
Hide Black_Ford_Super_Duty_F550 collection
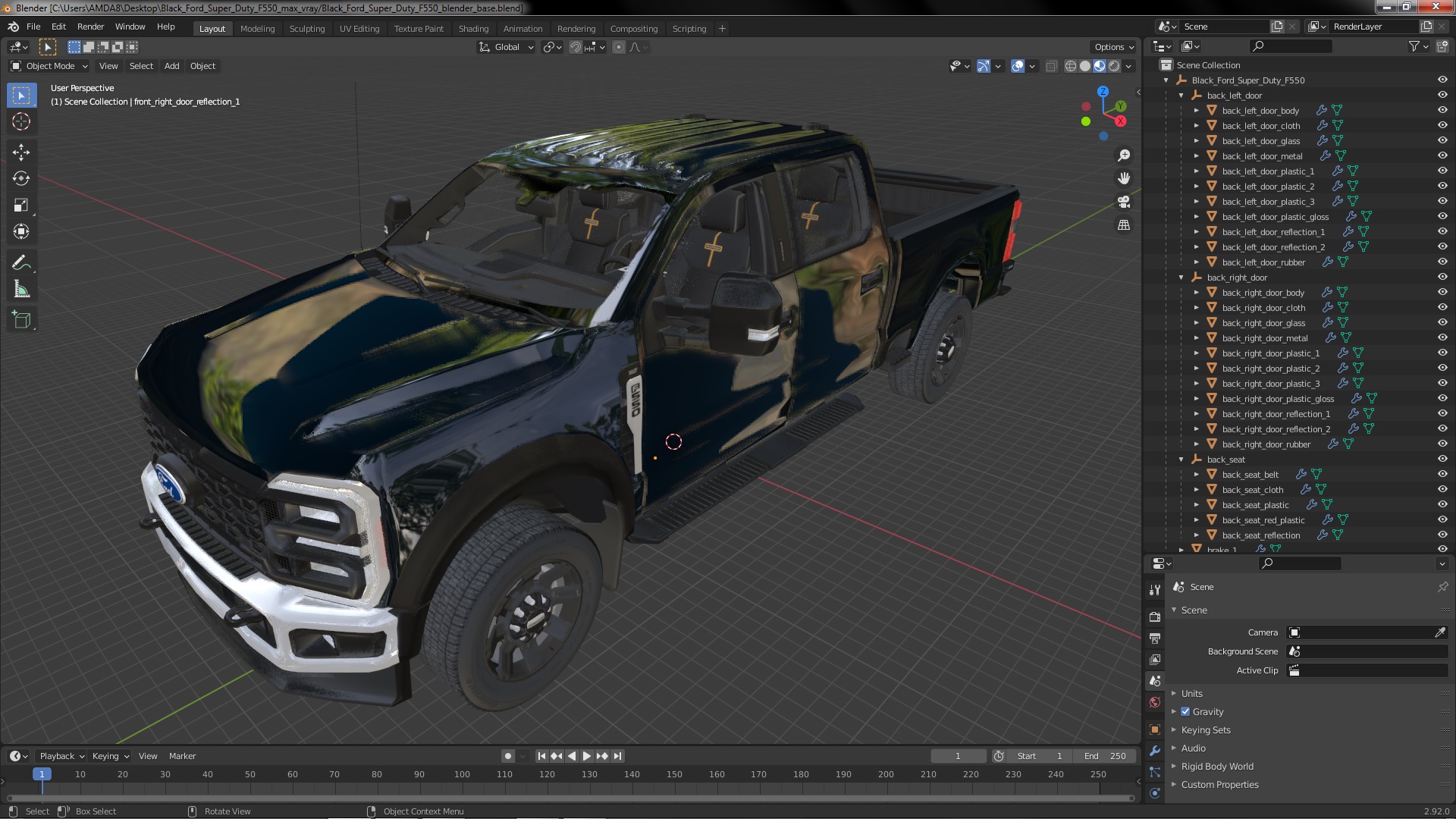pyautogui.click(x=1442, y=80)
